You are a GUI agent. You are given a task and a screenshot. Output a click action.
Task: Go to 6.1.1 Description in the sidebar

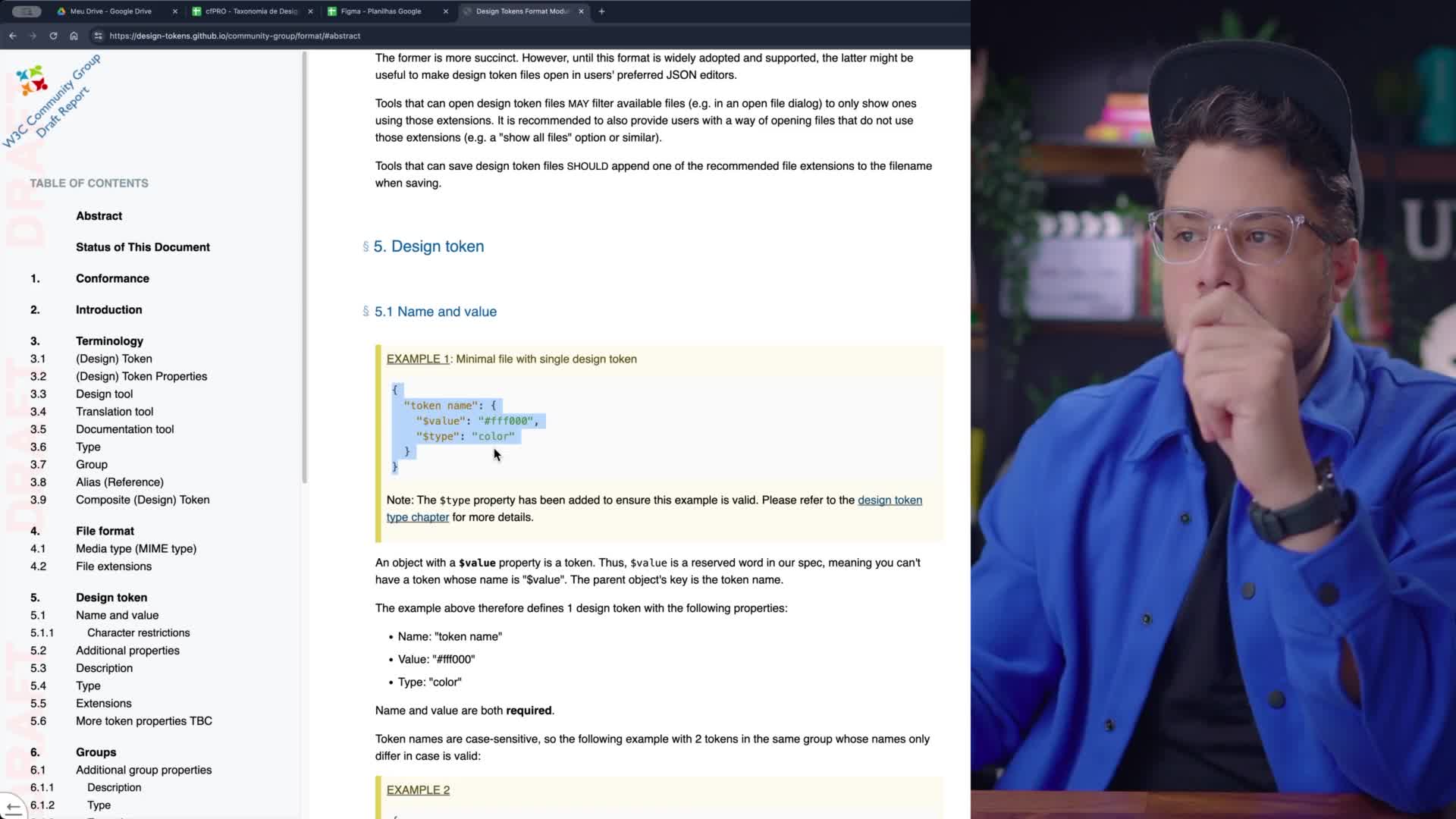[x=114, y=787]
